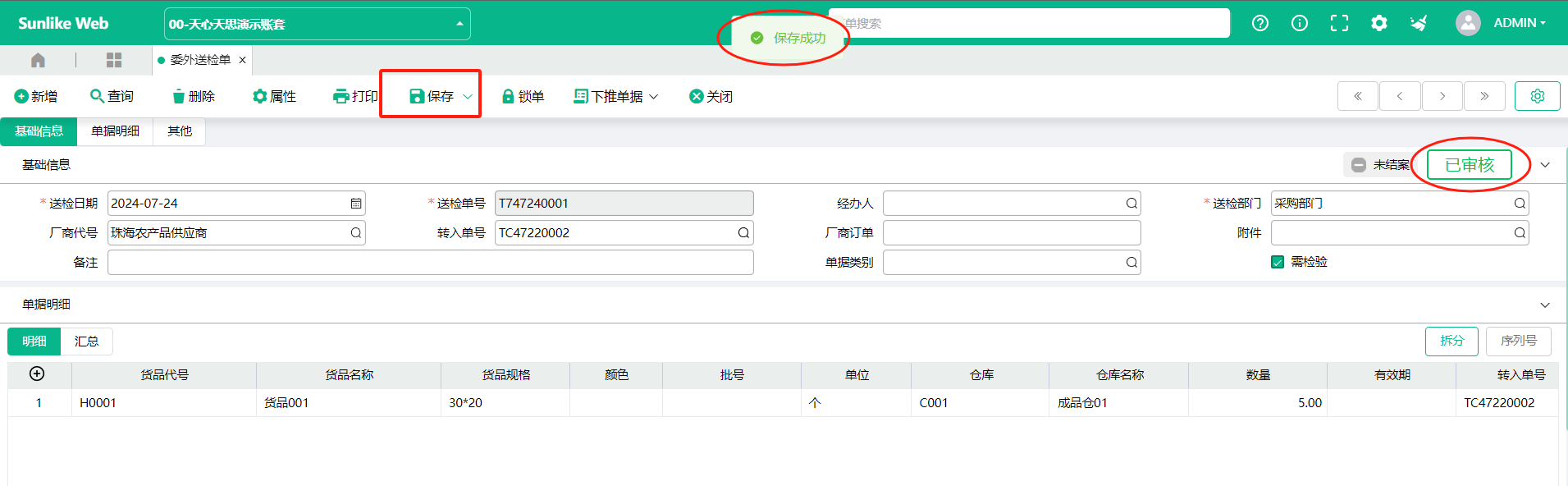Click 删除 delete toolbar button

194,96
